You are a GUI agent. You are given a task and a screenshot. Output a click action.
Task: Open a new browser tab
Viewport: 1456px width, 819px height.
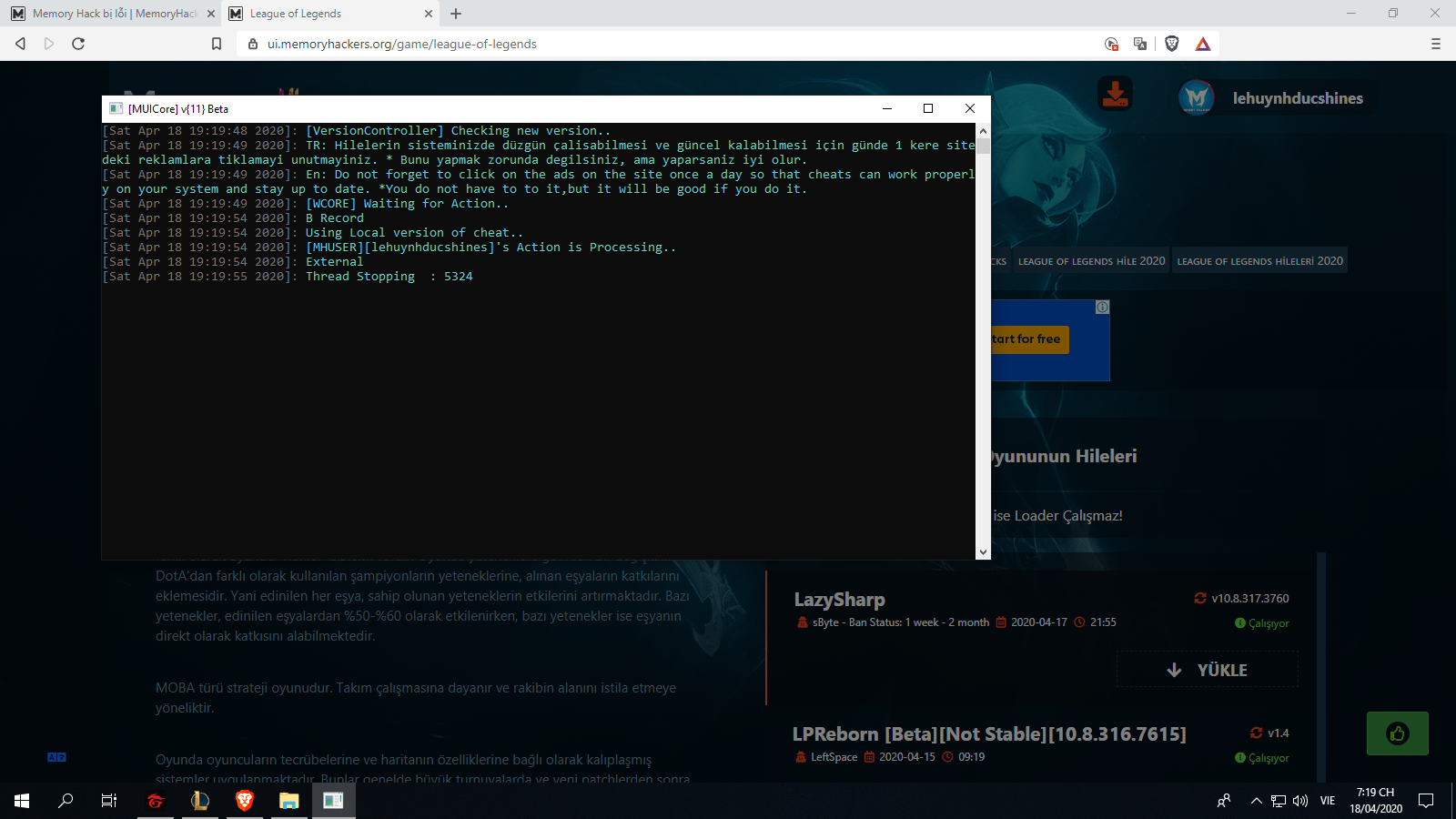456,14
